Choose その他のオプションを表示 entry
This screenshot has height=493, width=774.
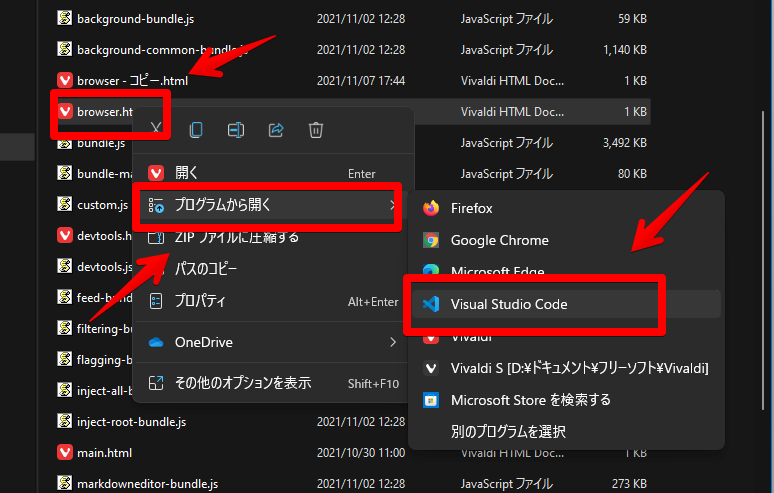(271, 383)
